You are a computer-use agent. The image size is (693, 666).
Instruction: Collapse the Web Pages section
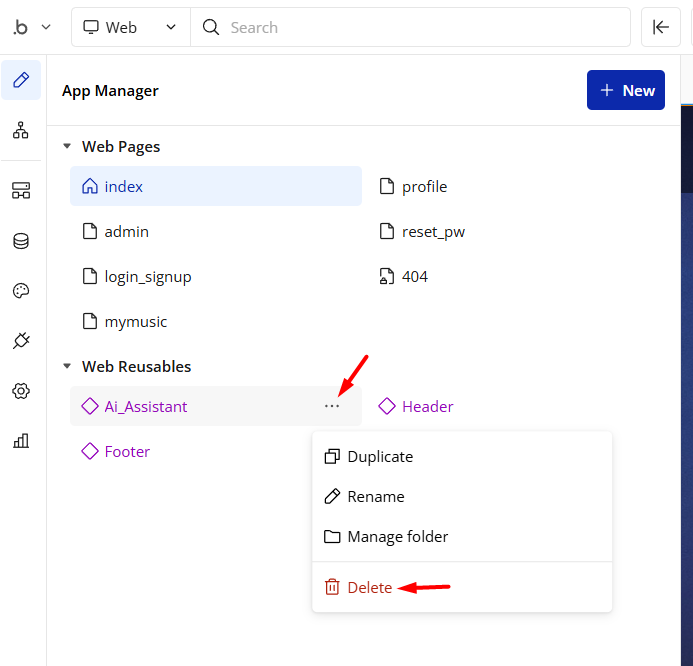(x=67, y=147)
